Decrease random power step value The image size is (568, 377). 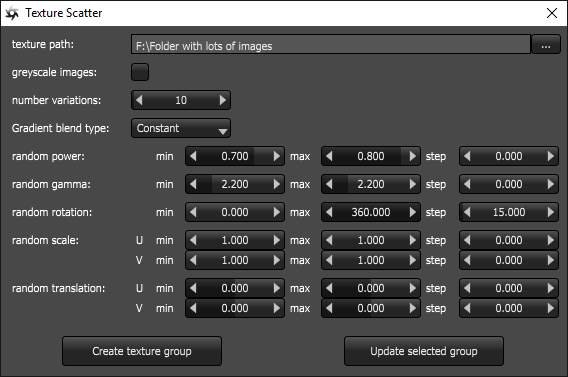(467, 156)
